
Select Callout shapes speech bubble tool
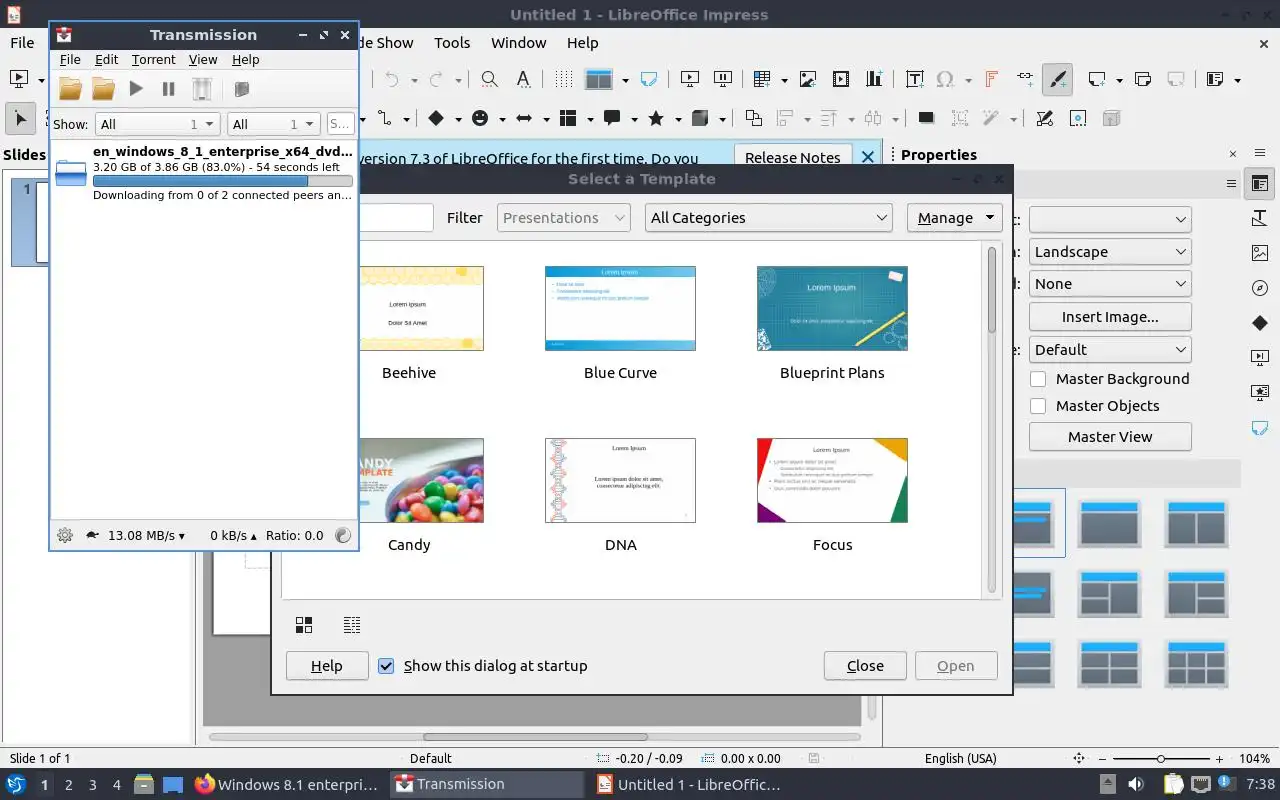(x=612, y=118)
